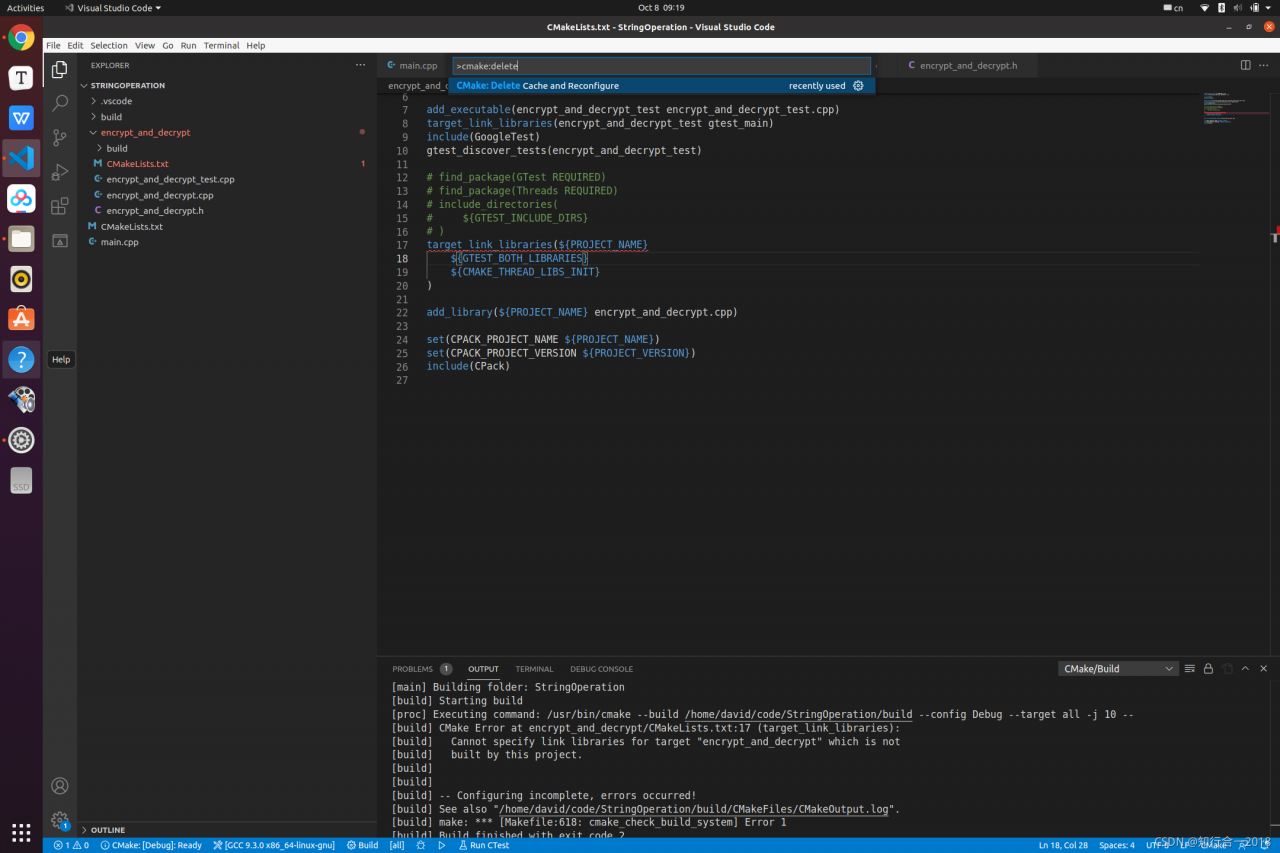This screenshot has height=853, width=1280.
Task: Show Applications grid in the dock
Action: pyautogui.click(x=21, y=831)
